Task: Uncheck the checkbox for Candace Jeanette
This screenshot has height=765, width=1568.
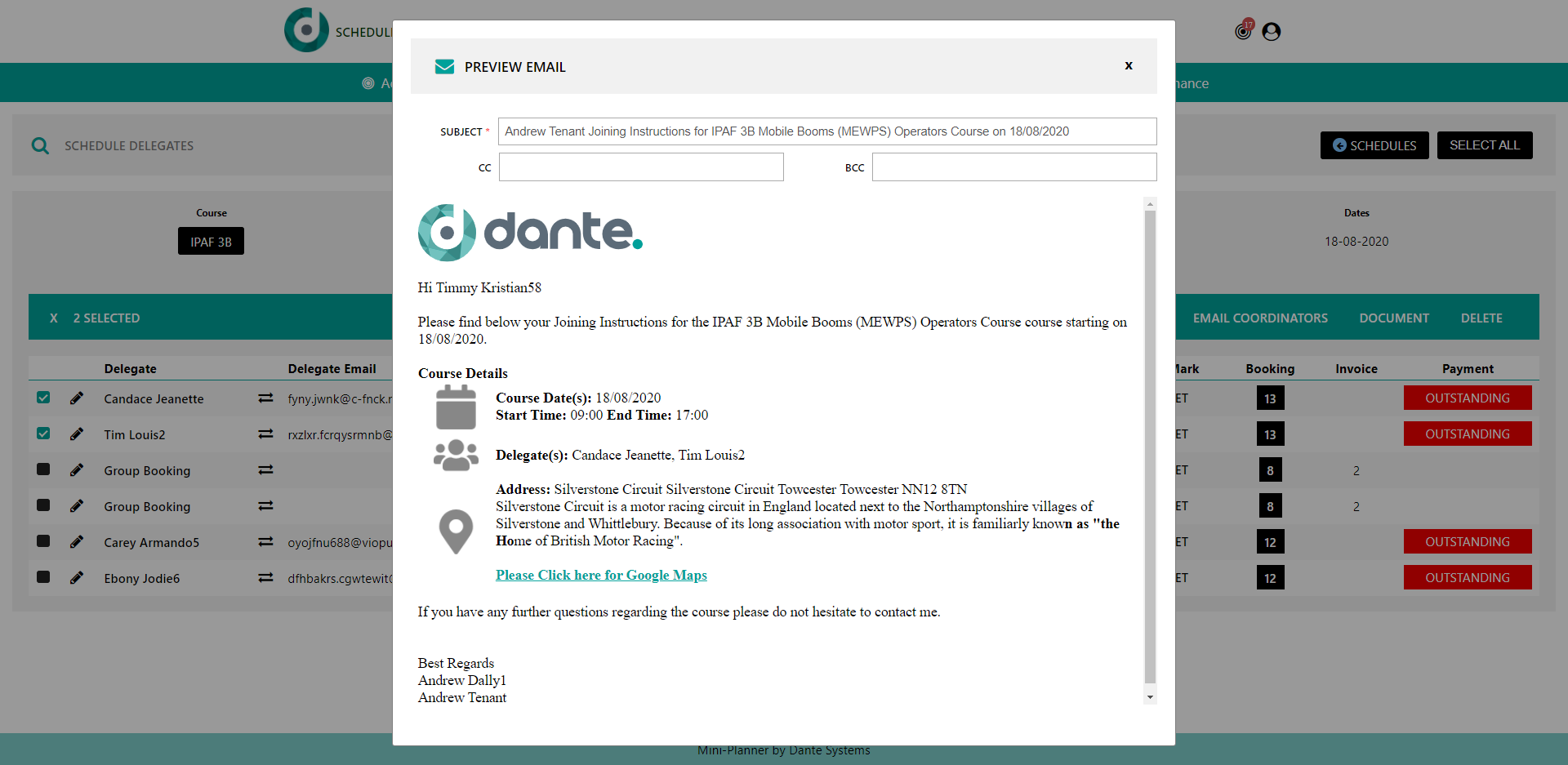Action: (43, 398)
